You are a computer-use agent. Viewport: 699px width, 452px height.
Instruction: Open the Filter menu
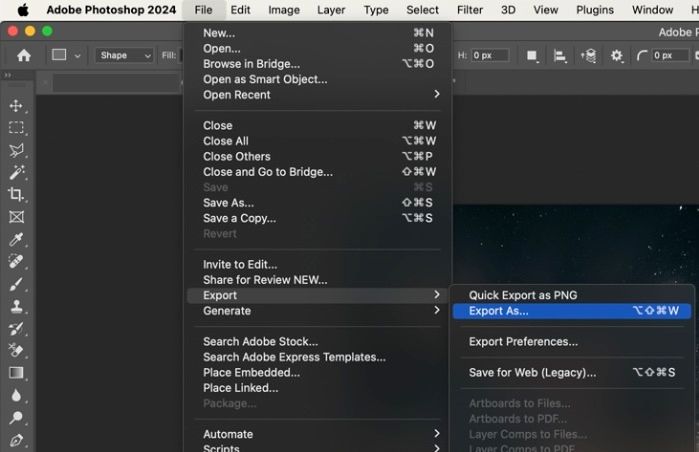click(470, 10)
